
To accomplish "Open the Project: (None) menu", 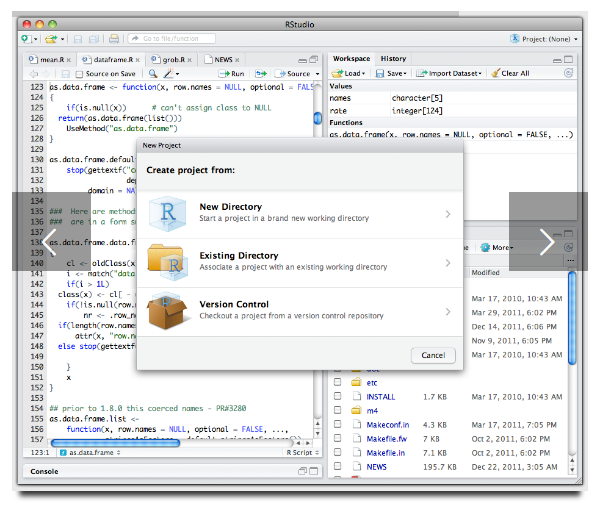I will coord(544,39).
